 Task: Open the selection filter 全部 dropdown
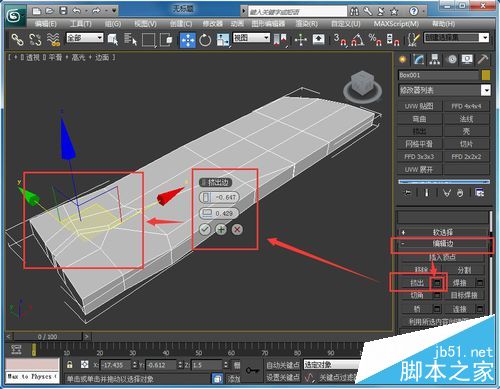85,38
